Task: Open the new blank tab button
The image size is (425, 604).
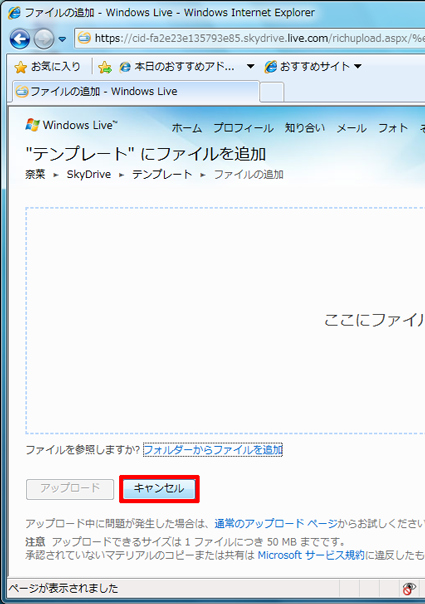Action: pyautogui.click(x=272, y=92)
